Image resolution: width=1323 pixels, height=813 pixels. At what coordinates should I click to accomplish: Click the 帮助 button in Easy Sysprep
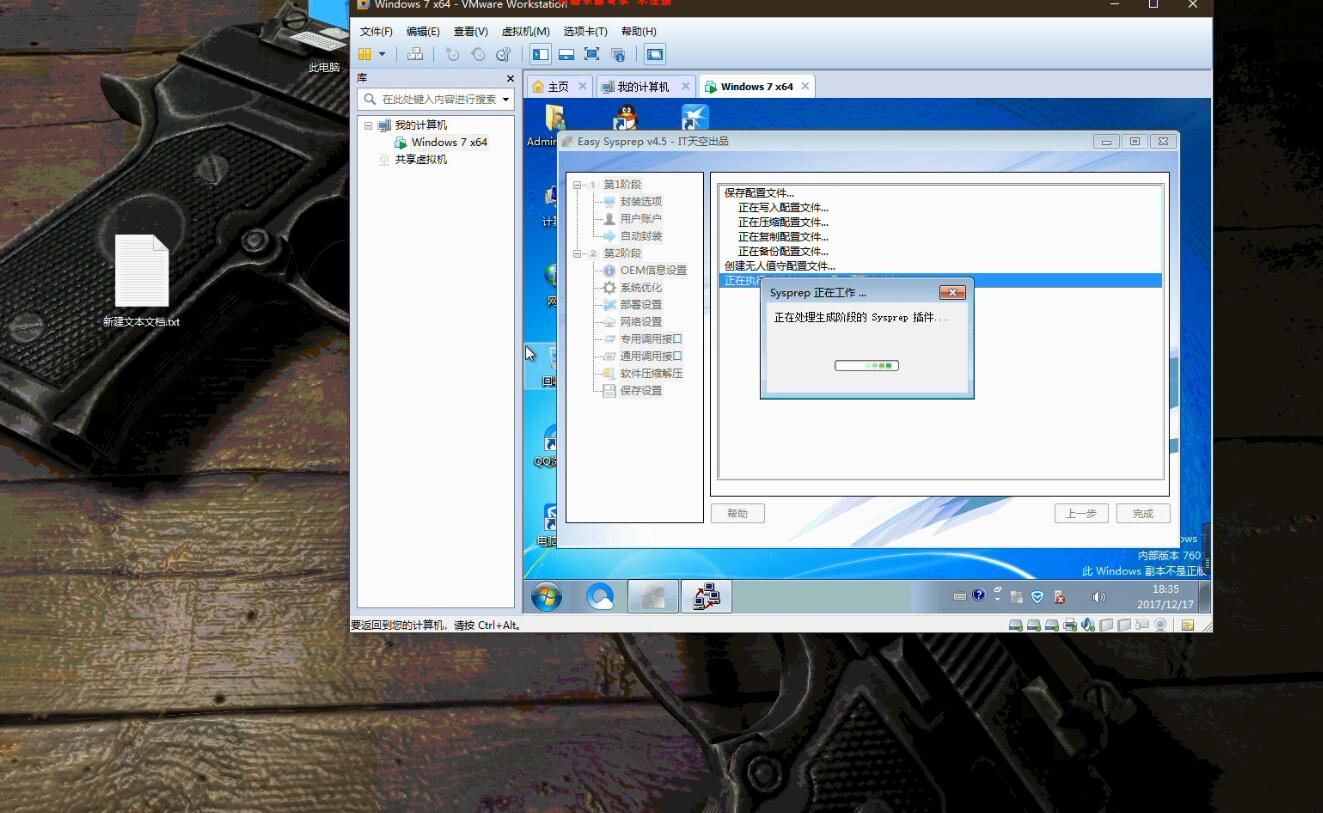tap(737, 513)
